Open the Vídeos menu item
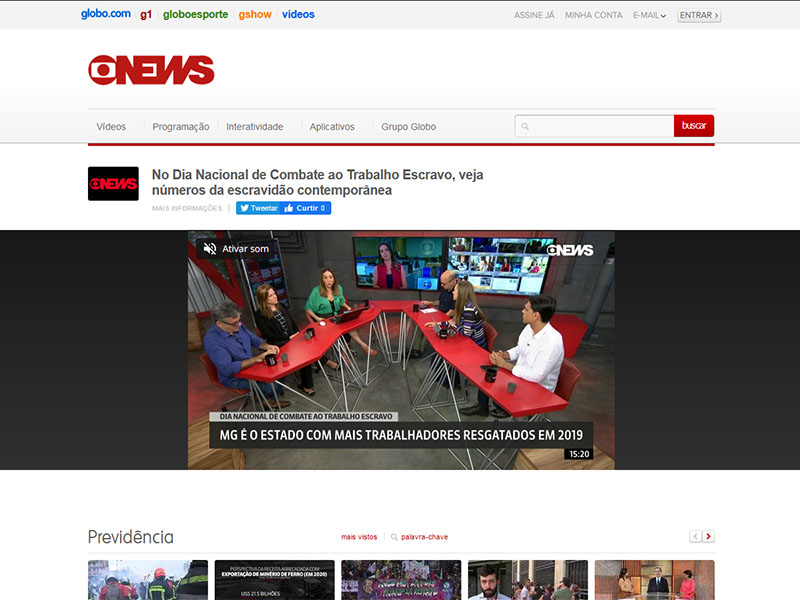The height and width of the screenshot is (600, 800). 111,127
